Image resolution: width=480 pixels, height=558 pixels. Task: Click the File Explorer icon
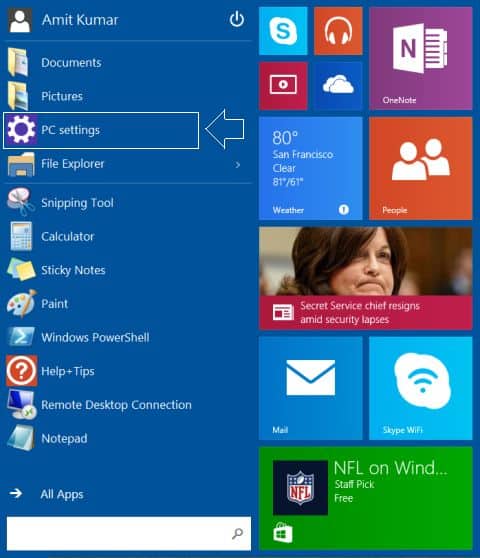[21, 164]
